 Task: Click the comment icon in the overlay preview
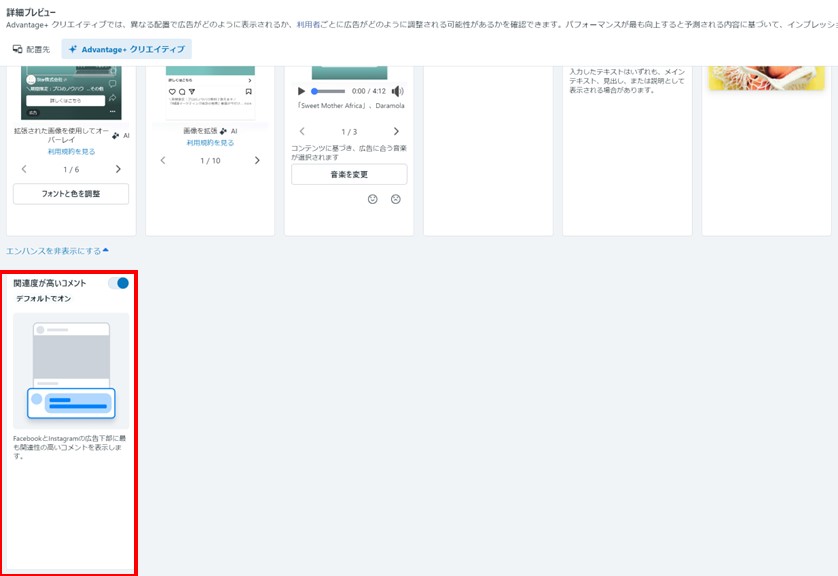(x=112, y=84)
